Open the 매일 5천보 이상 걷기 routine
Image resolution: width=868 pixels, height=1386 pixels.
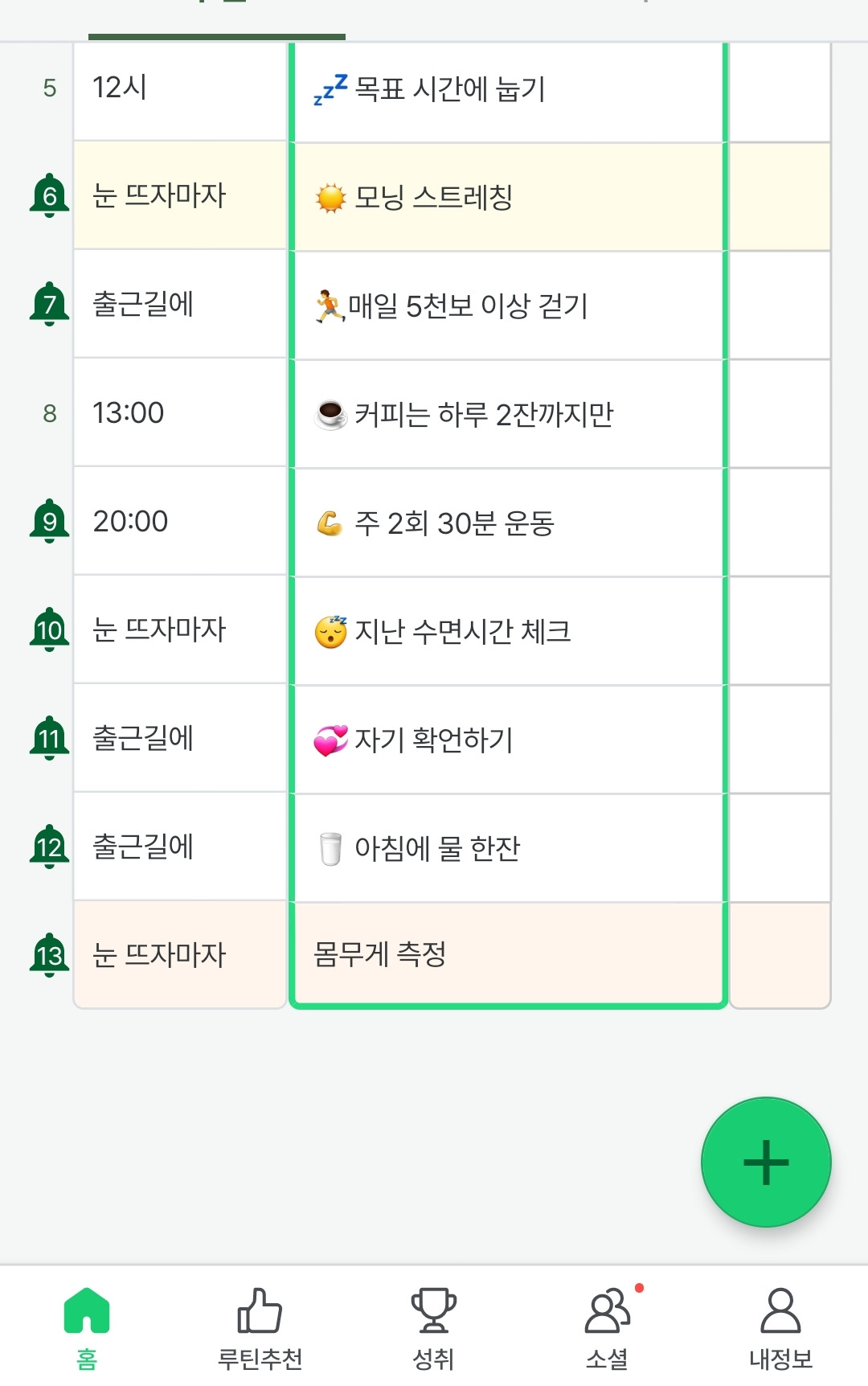tap(508, 305)
